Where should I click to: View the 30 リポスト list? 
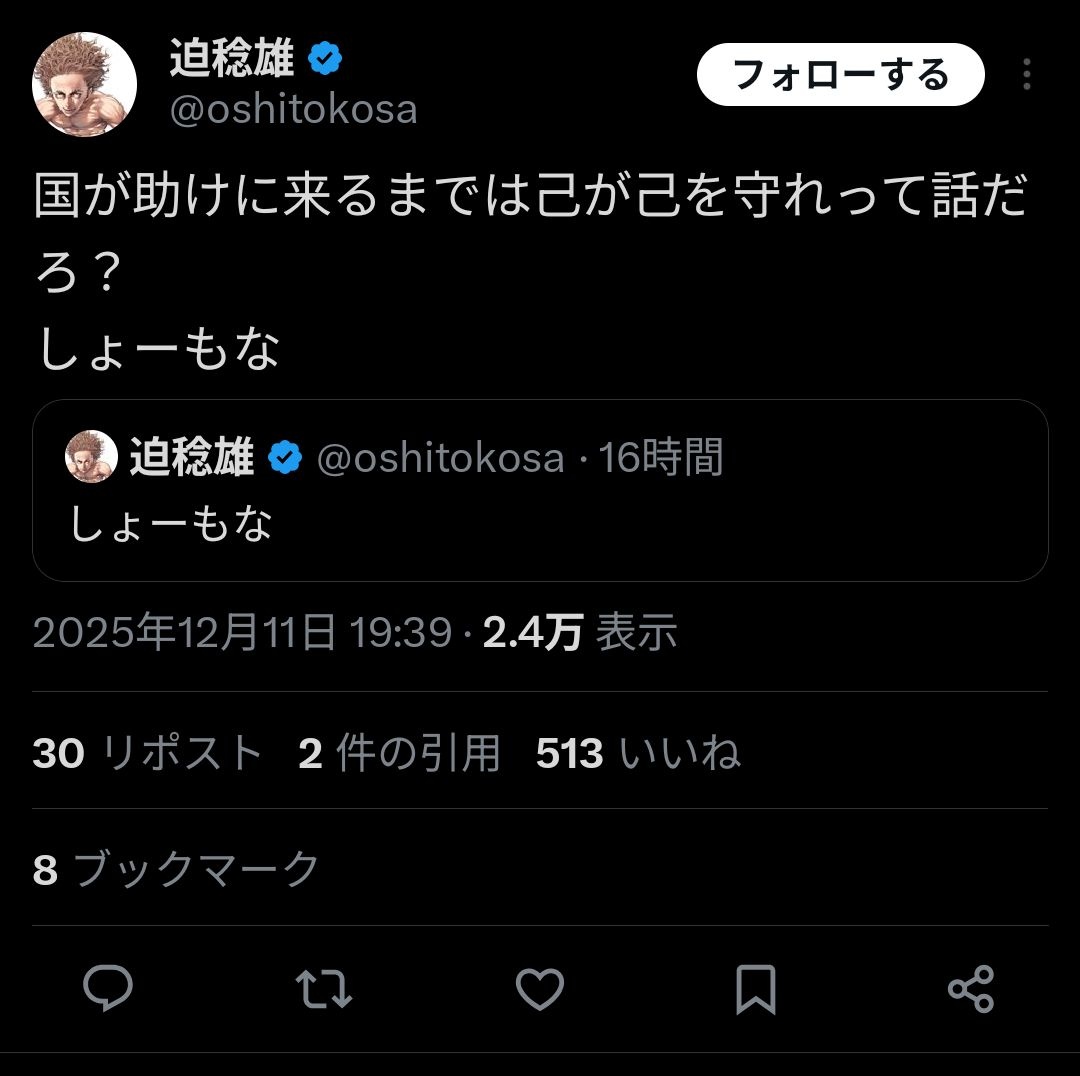[x=147, y=753]
